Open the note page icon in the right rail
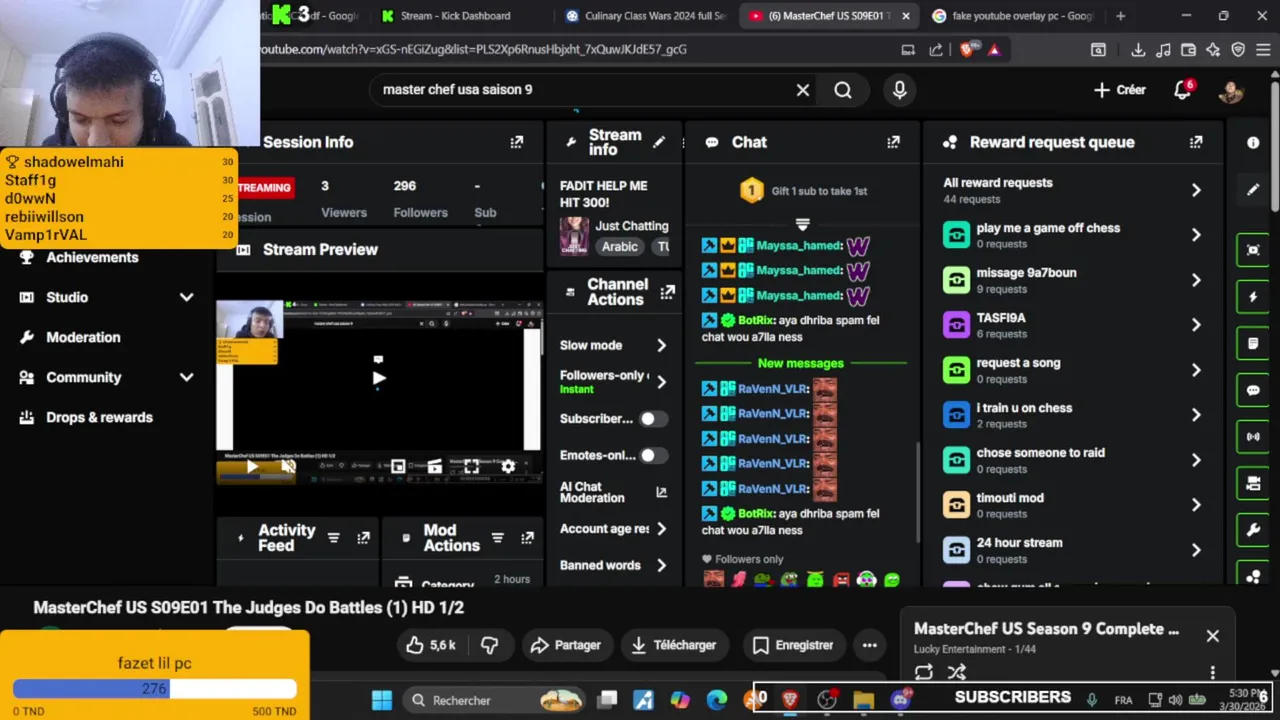This screenshot has height=720, width=1280. [x=1253, y=344]
